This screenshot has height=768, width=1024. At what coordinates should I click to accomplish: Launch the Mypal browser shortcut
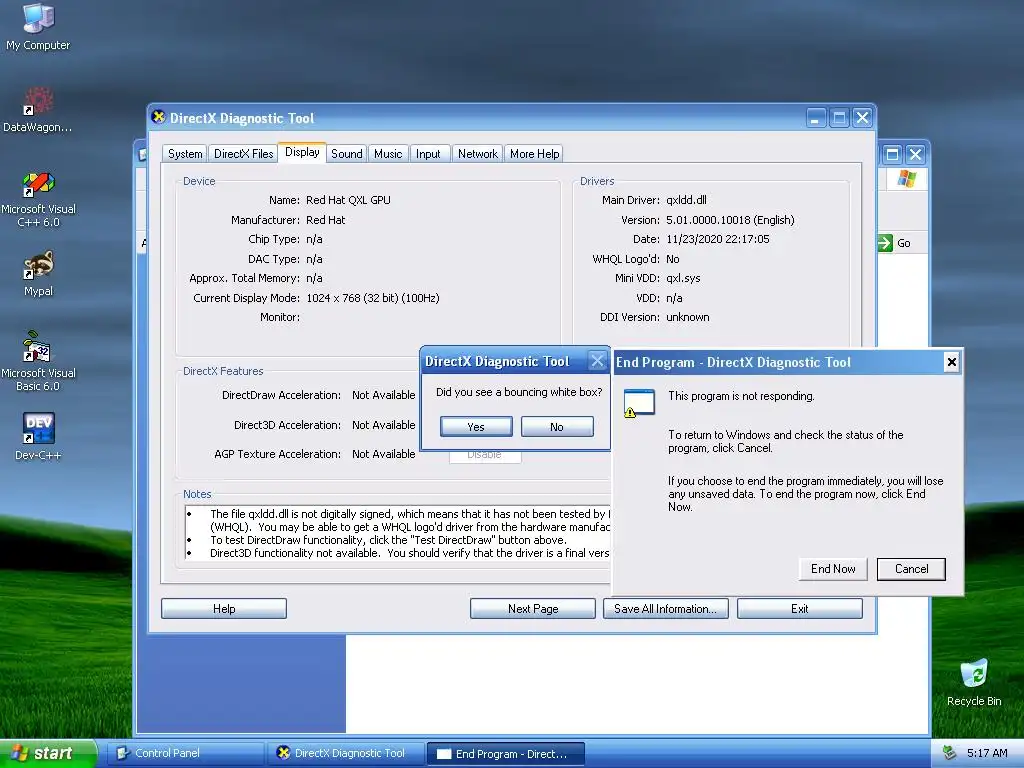pos(38,274)
